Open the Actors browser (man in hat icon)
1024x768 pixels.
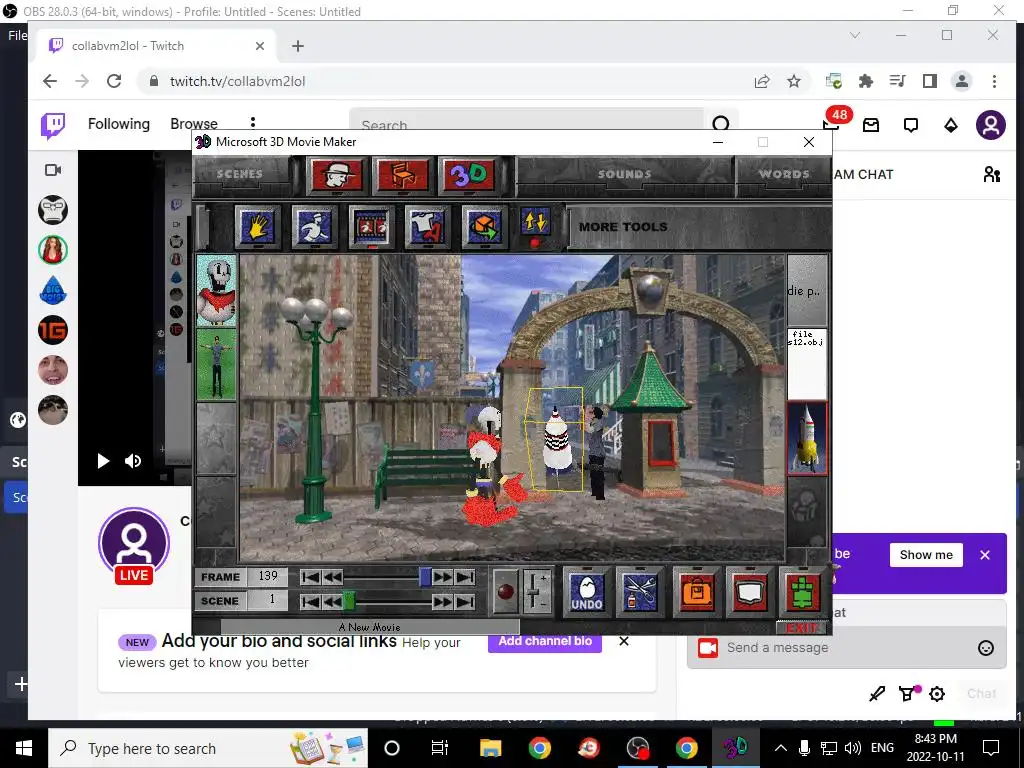coord(337,175)
